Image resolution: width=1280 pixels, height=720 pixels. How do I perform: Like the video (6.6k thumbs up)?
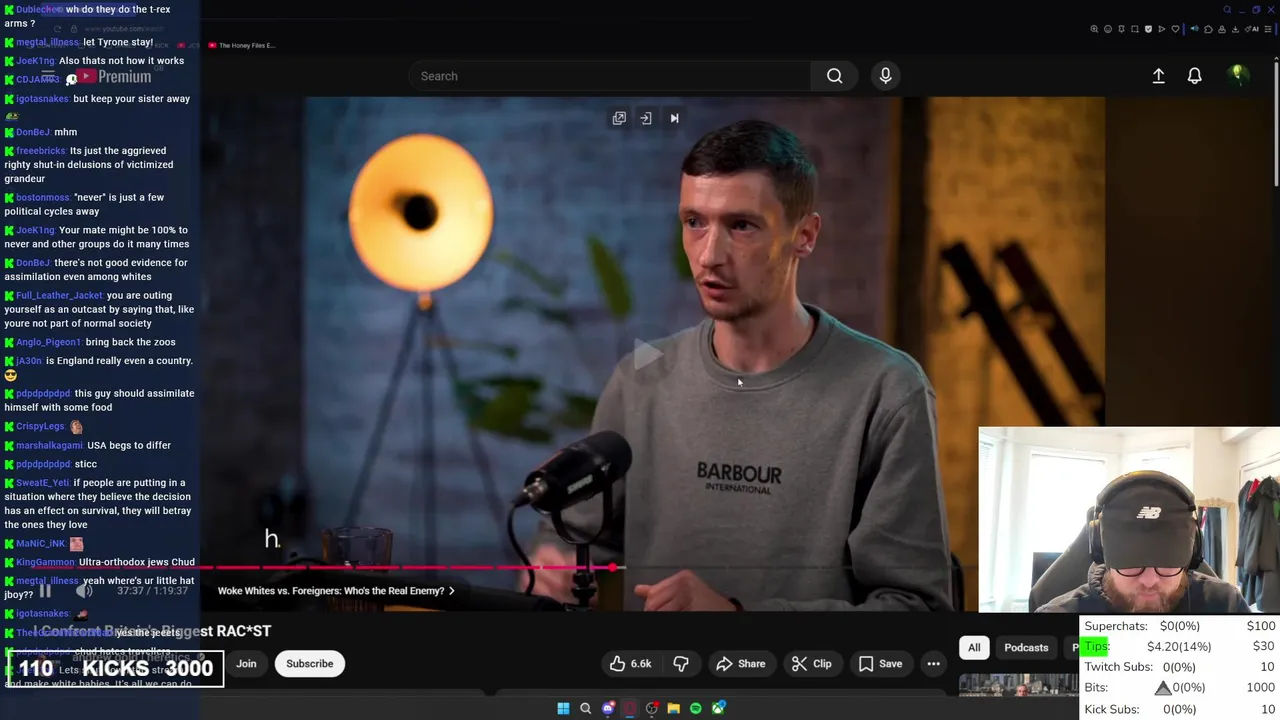[x=631, y=663]
